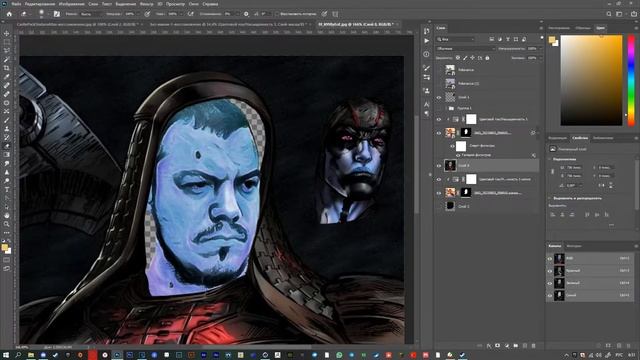Switch to the Свойства panel tab
Viewport: 640px width, 360px height.
pos(580,138)
